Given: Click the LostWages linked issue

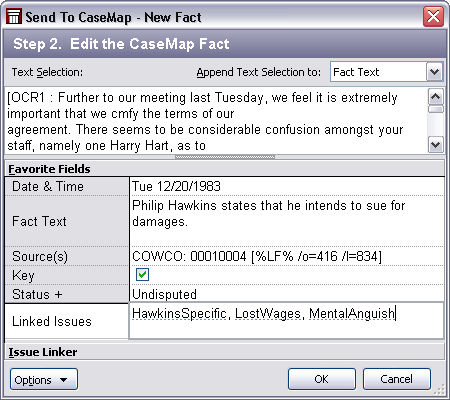Looking at the screenshot, I should pyautogui.click(x=268, y=314).
